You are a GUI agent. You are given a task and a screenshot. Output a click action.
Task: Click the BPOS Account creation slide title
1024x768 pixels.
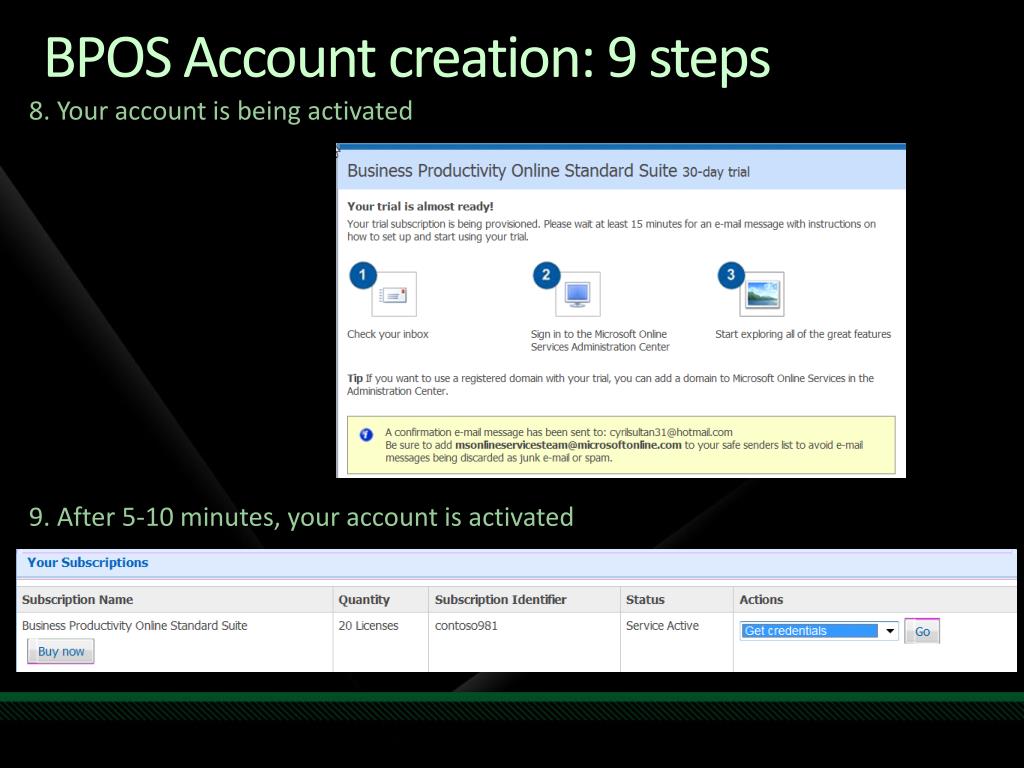(408, 58)
